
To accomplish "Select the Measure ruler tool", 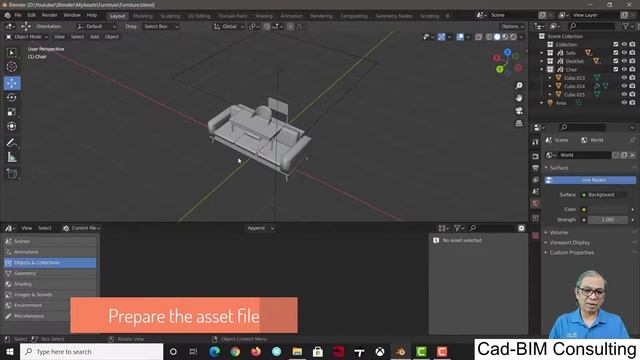I will pos(12,158).
